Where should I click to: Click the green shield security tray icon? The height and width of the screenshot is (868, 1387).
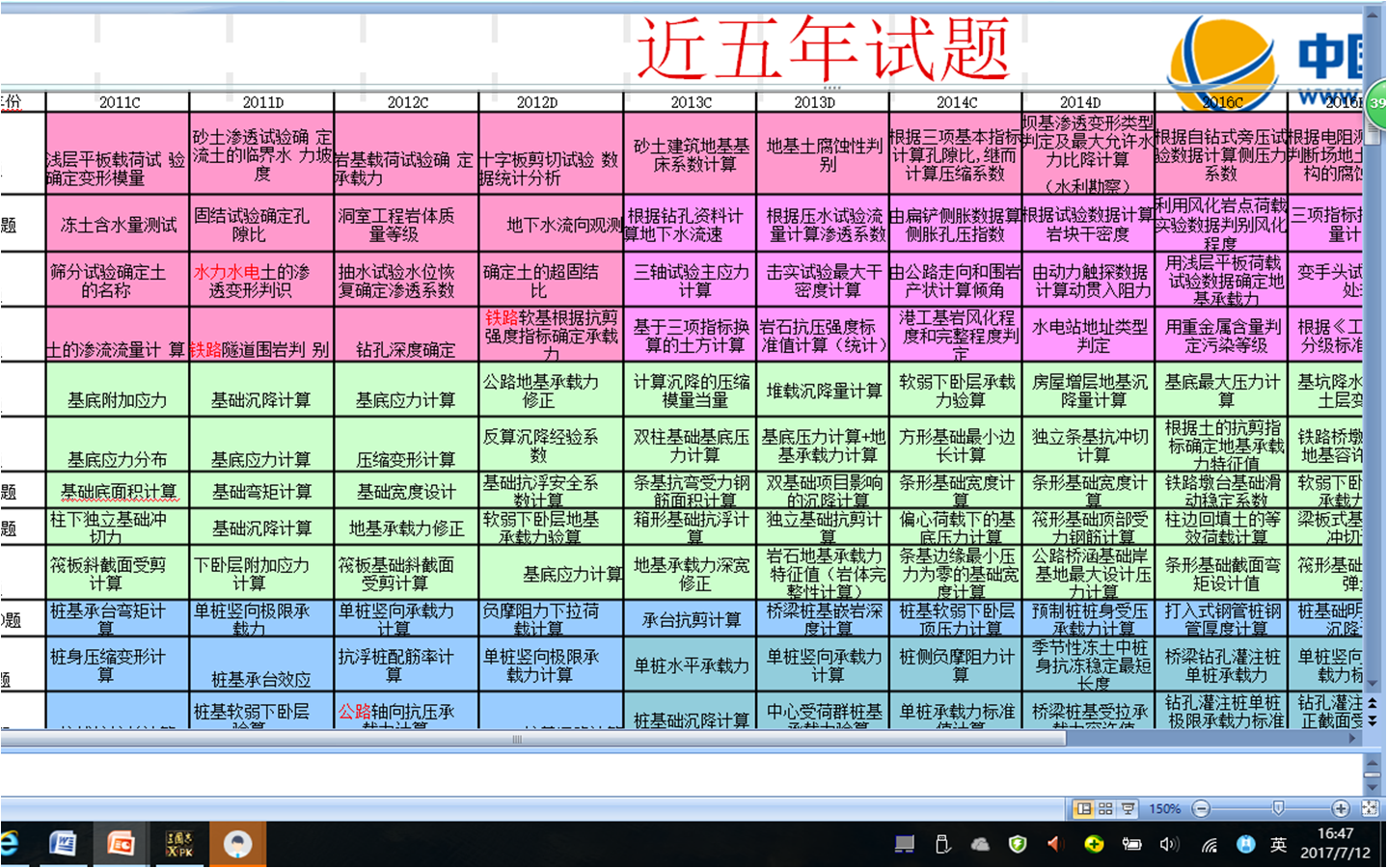click(1018, 845)
